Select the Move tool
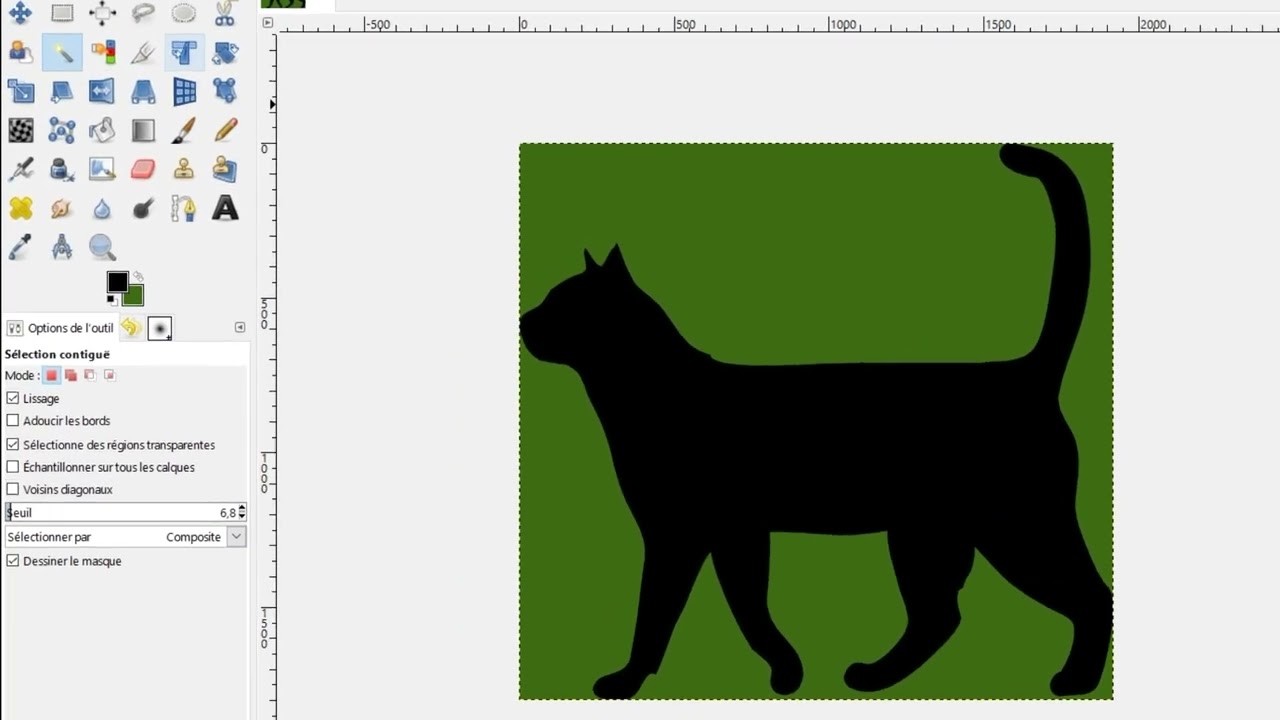 (x=21, y=13)
